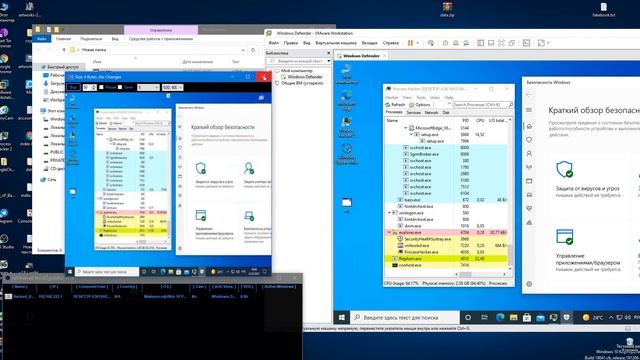Open the Правка menu in VMware Workstation
This screenshot has width=640, height=360.
pyautogui.click(x=291, y=43)
